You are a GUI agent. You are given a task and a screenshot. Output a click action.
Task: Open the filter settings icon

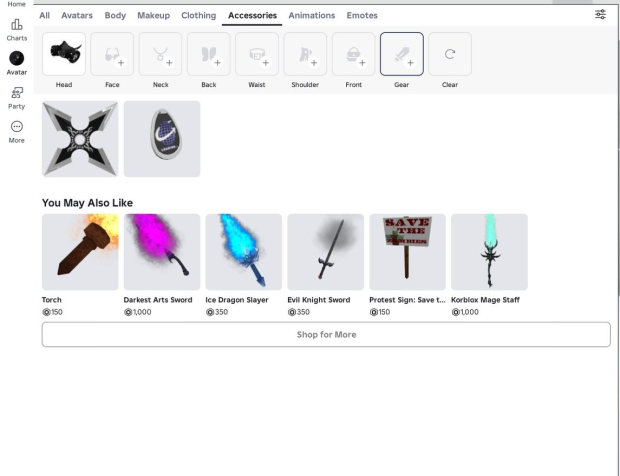coord(600,15)
